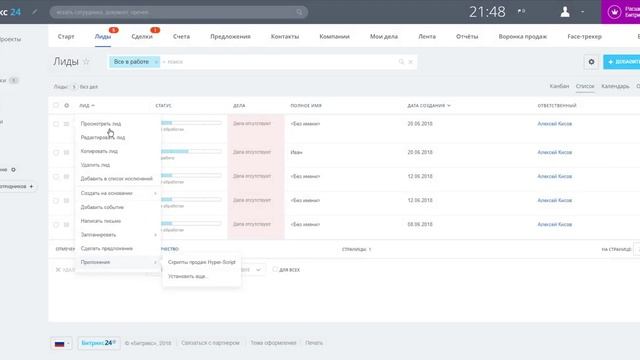Click the crown icon in the purple banner
This screenshot has height=360, width=640.
click(614, 12)
